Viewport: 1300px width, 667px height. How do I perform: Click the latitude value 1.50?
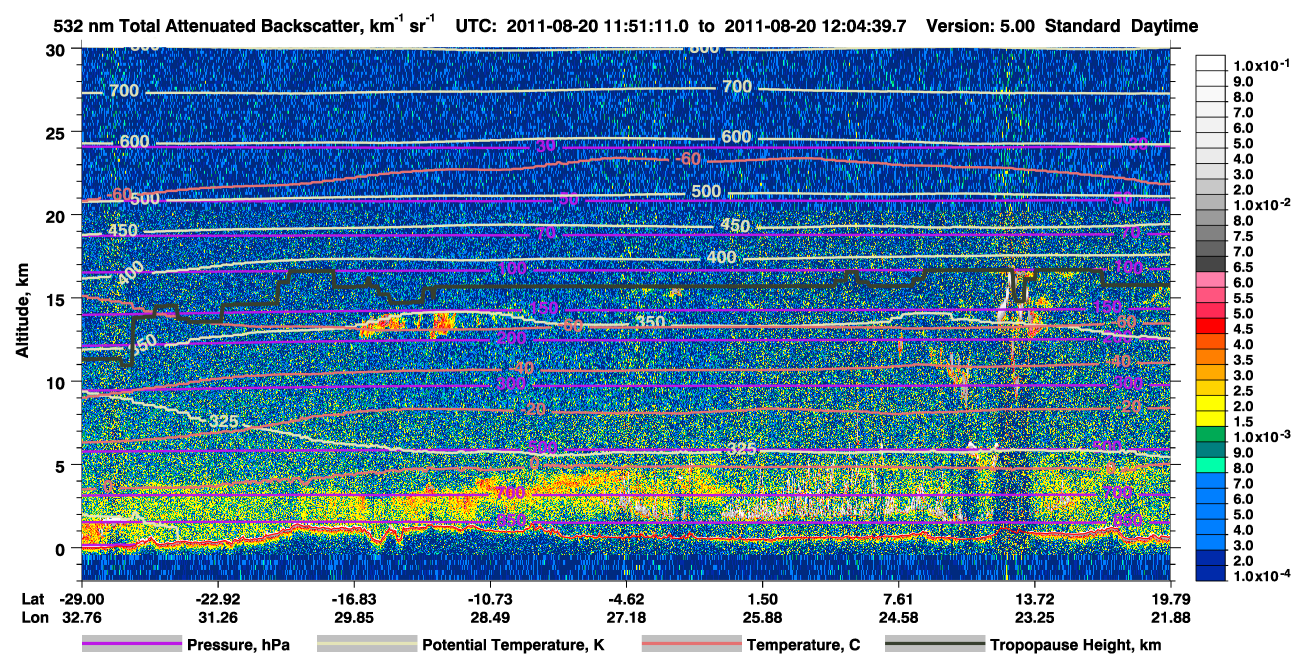pos(763,598)
